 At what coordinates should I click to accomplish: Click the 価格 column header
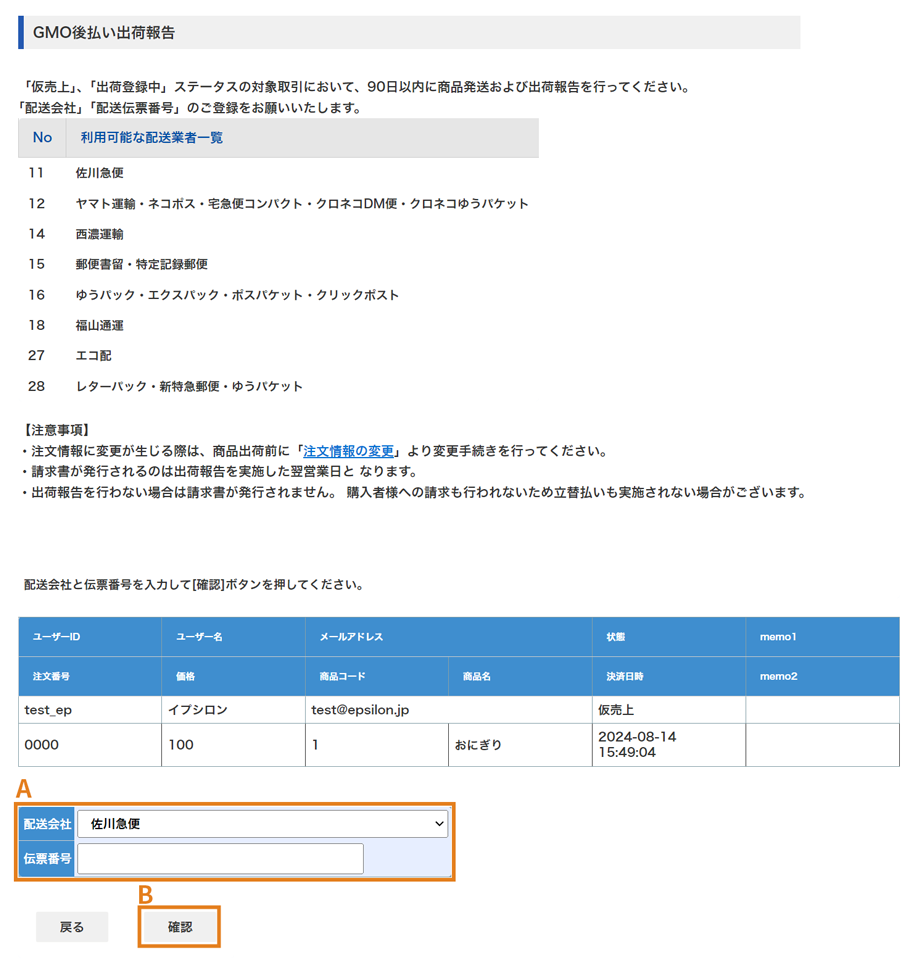233,676
